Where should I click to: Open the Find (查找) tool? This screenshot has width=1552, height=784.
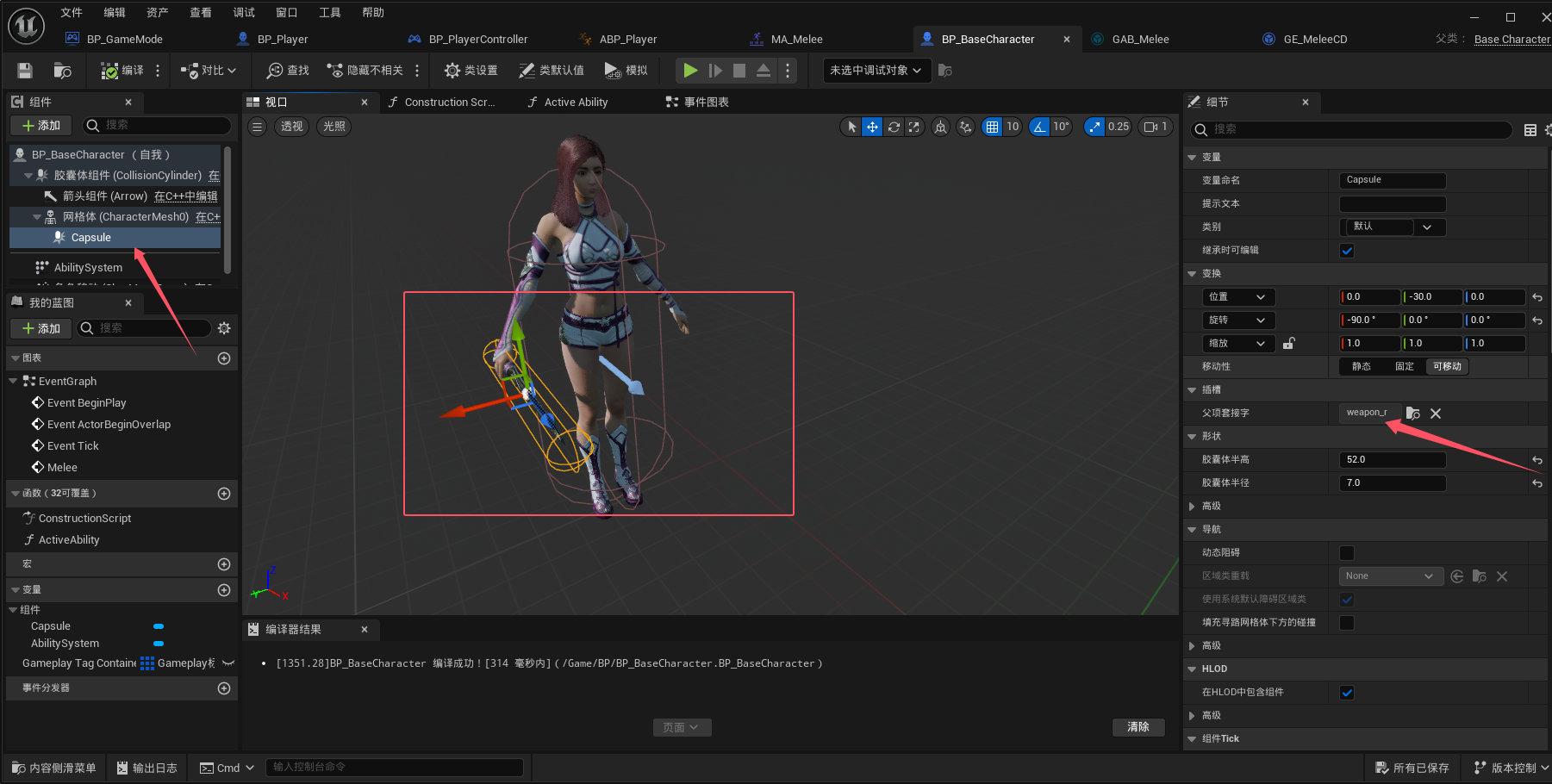point(288,71)
